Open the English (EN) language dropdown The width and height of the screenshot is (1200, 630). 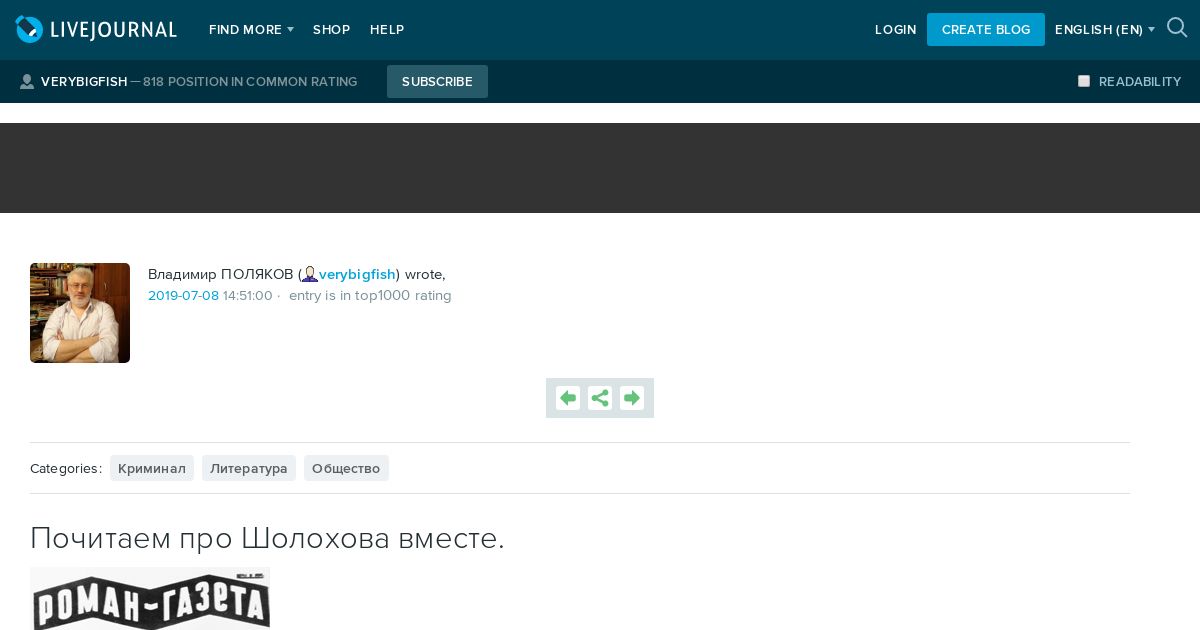pyautogui.click(x=1104, y=30)
